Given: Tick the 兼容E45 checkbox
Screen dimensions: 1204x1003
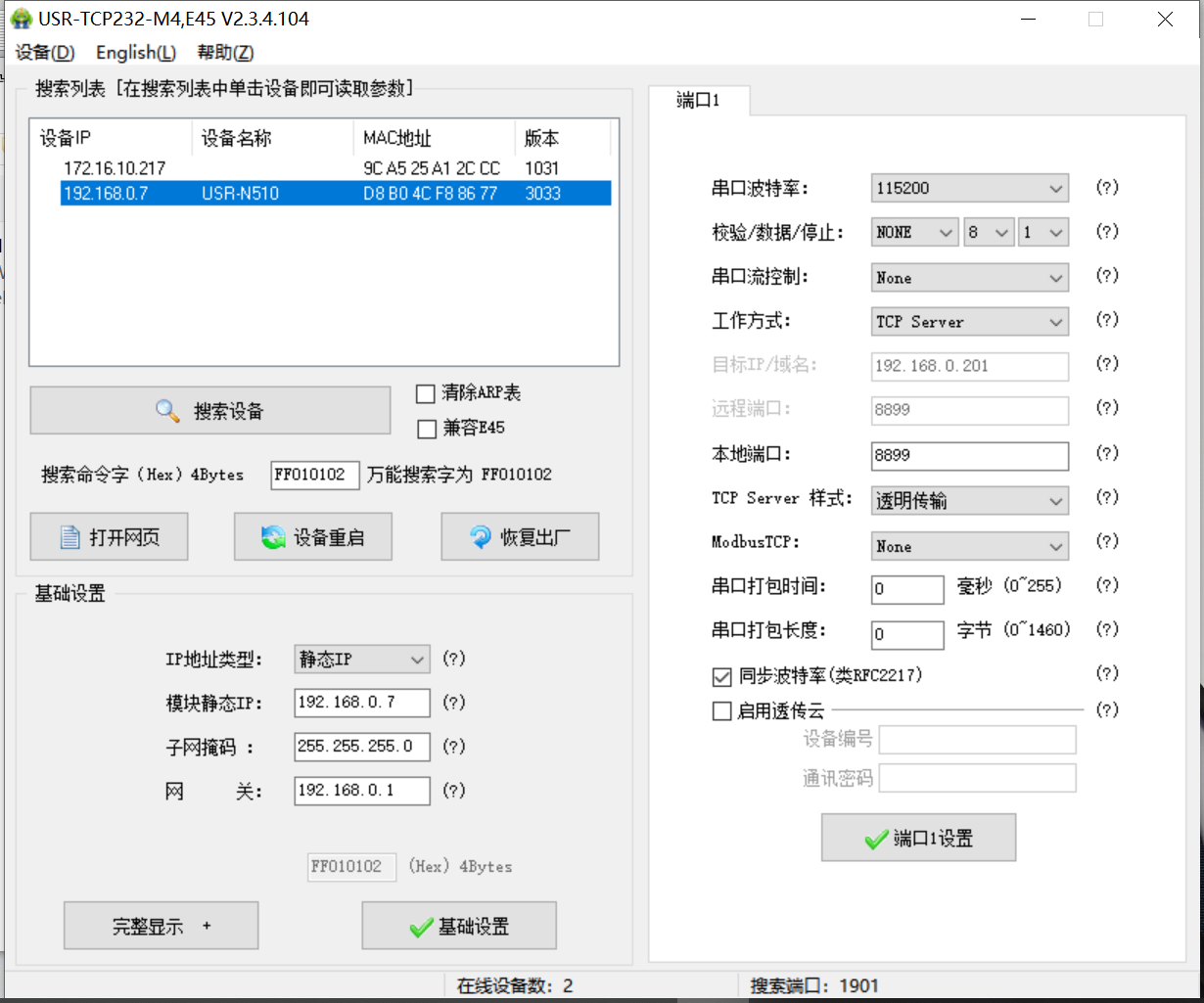Looking at the screenshot, I should tap(426, 429).
